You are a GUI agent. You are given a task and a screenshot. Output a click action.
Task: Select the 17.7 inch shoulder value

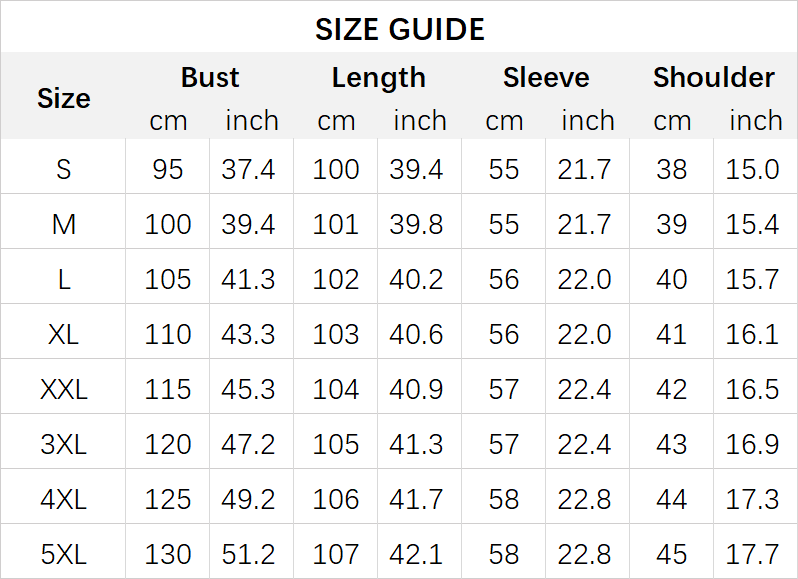(752, 554)
